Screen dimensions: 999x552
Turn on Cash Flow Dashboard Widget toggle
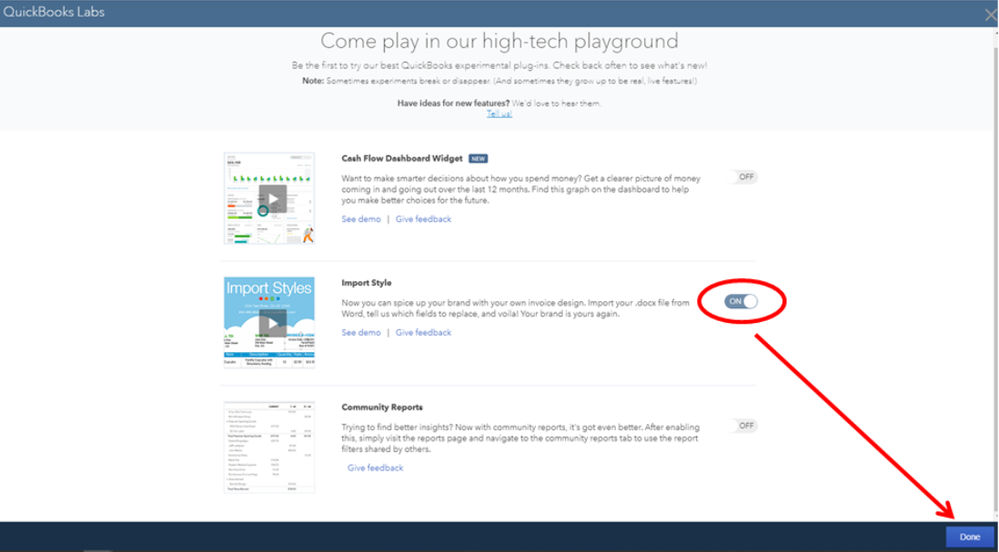[743, 177]
